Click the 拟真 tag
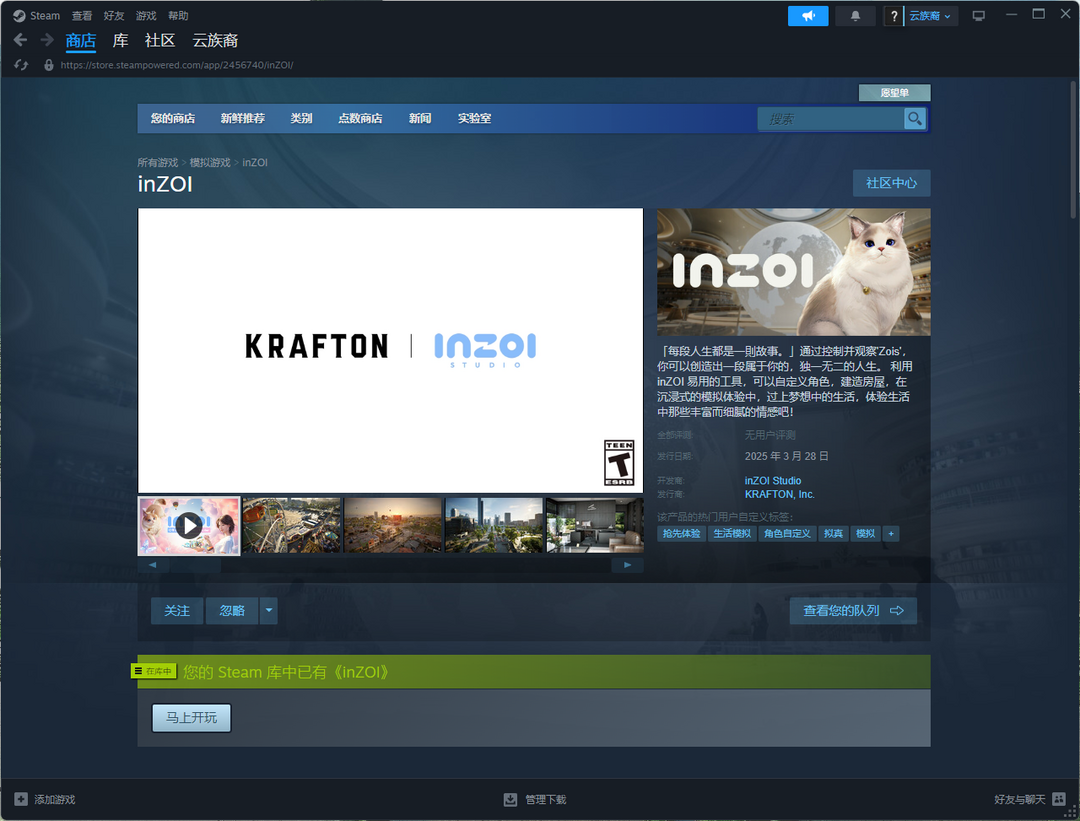Viewport: 1080px width, 821px height. (833, 534)
